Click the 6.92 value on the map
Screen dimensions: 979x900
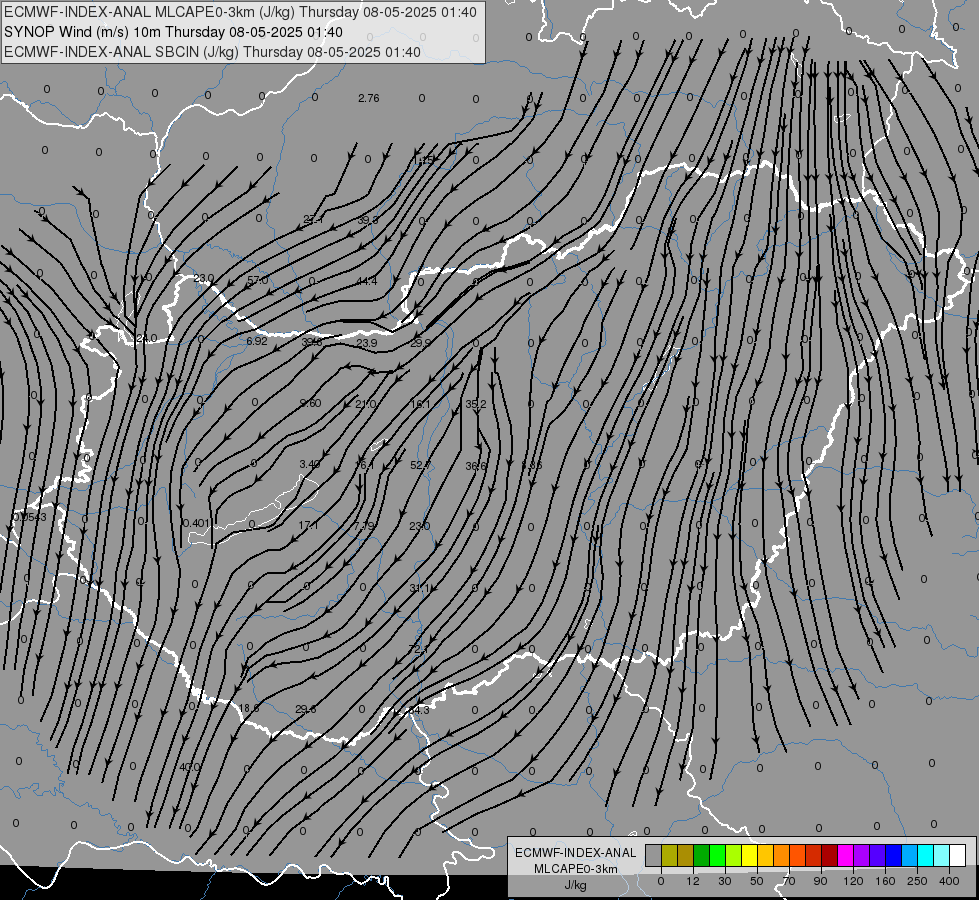pyautogui.click(x=257, y=341)
